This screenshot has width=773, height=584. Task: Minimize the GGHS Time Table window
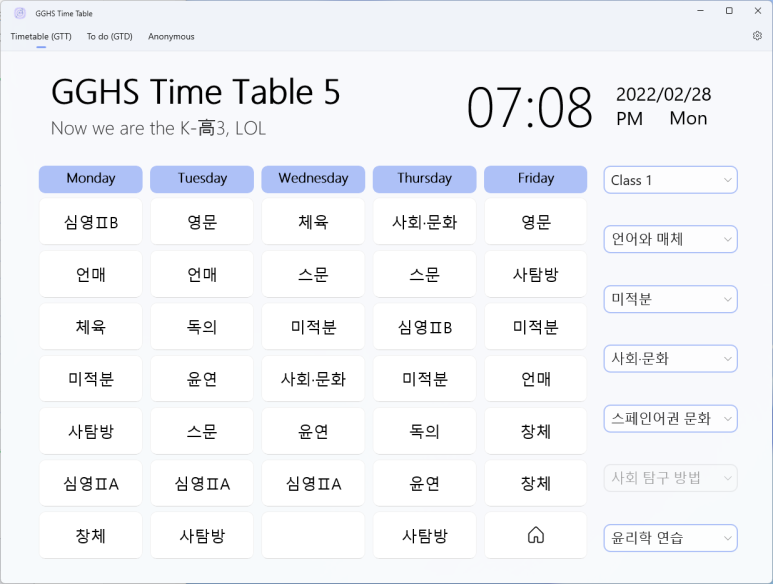tap(701, 11)
